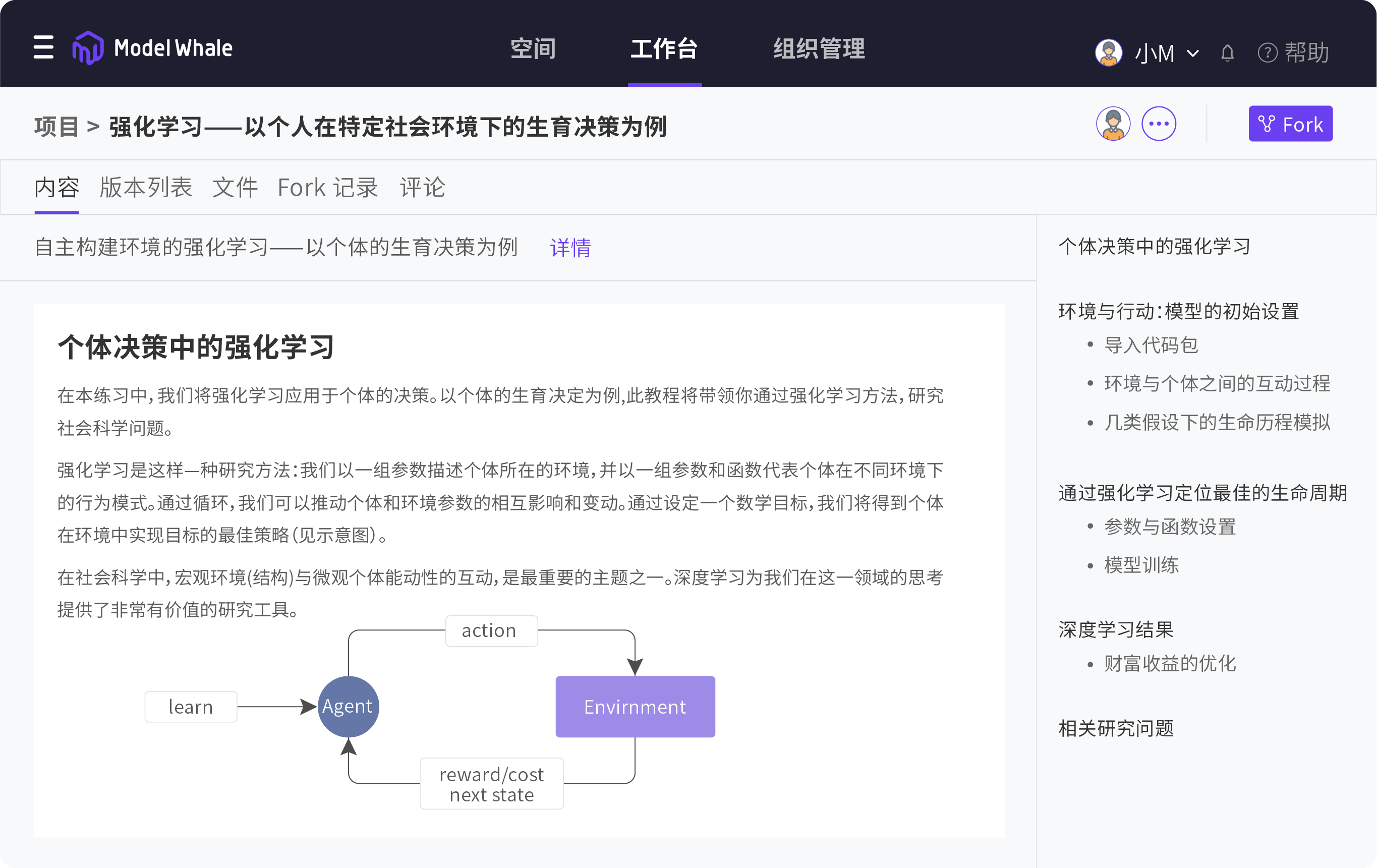Image resolution: width=1377 pixels, height=868 pixels.
Task: Jump to 通过强化学习定位最佳的生命周期 outline heading
Action: [x=1202, y=493]
